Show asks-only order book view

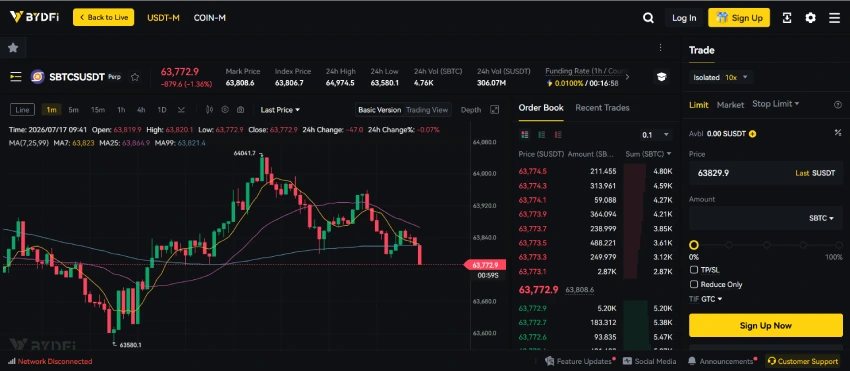pos(558,135)
